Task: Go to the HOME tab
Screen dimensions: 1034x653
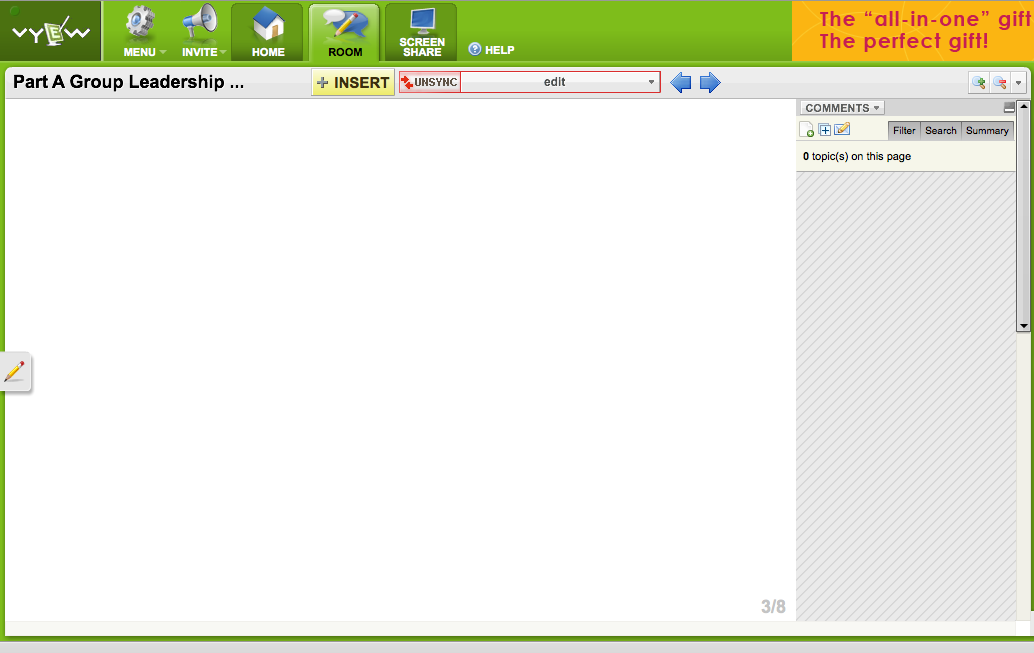Action: [x=267, y=31]
